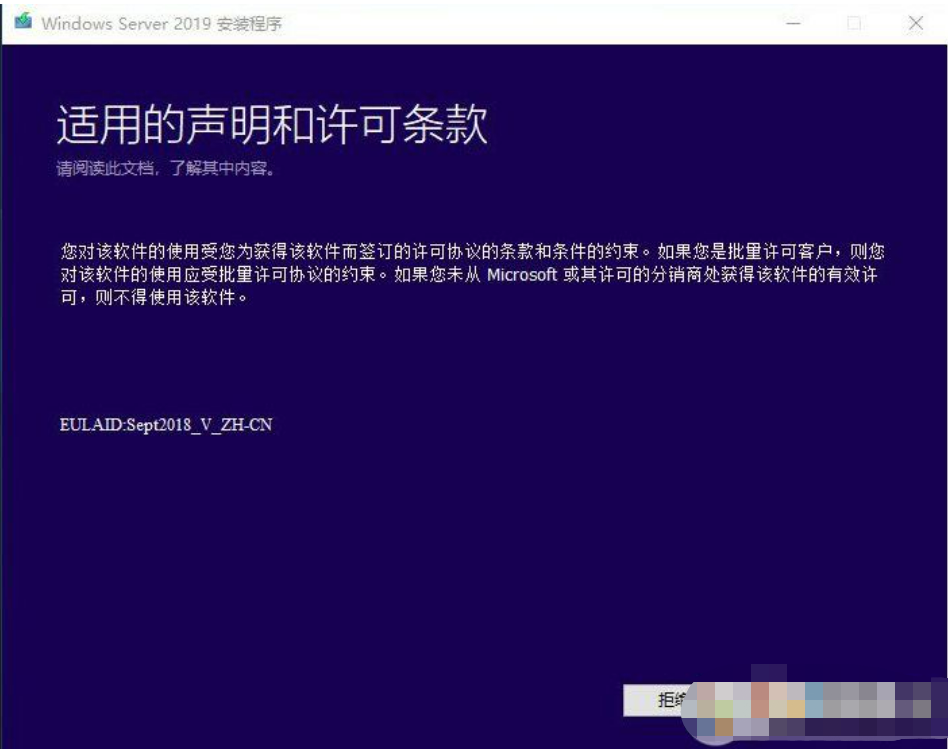Click the heading 适用的声明和许可条款
The image size is (948, 750).
tap(272, 124)
